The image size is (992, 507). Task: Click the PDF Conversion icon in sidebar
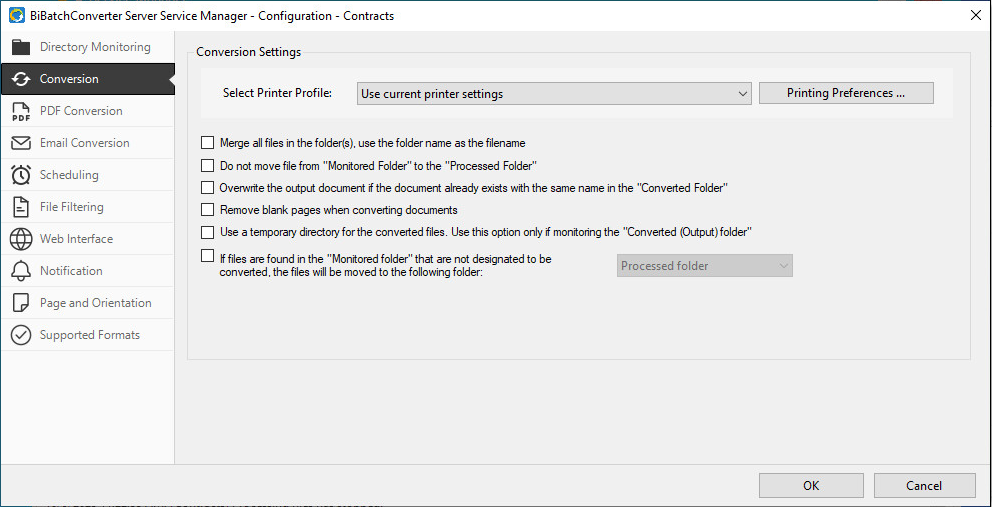21,111
